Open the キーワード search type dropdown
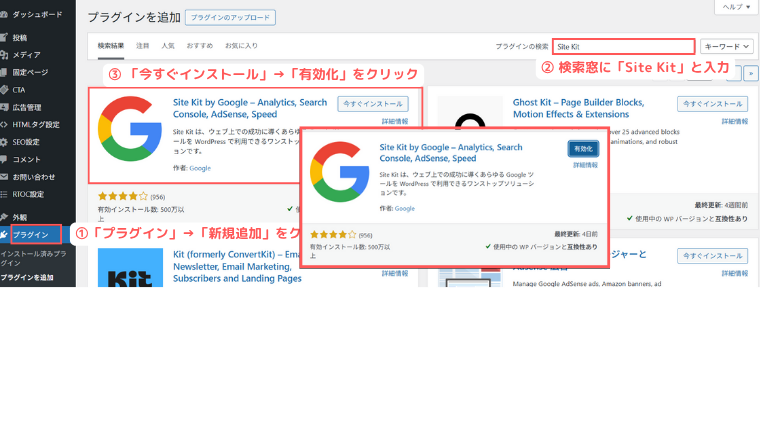The image size is (760, 428). click(726, 47)
